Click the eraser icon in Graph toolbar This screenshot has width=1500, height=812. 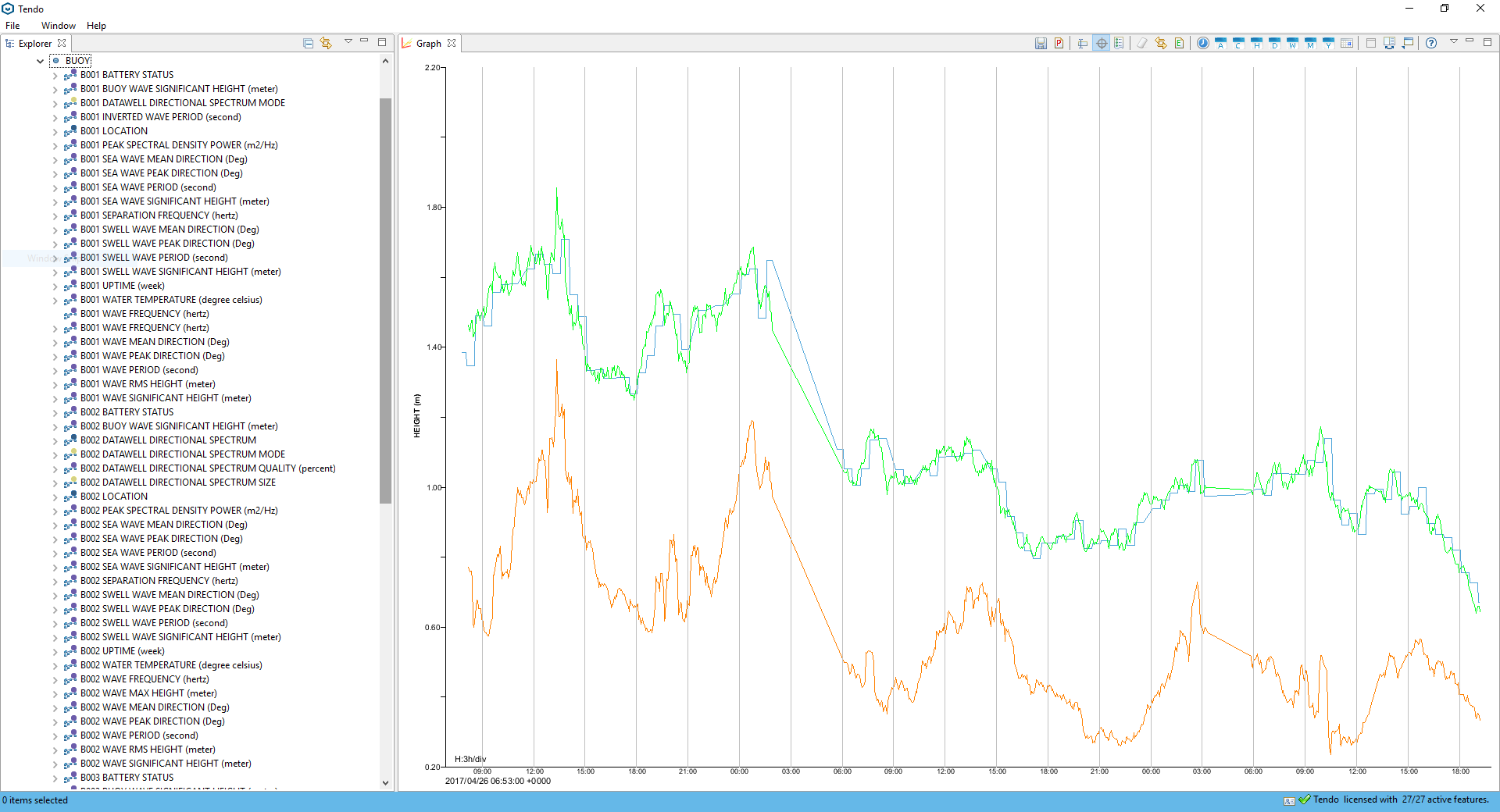1142,44
